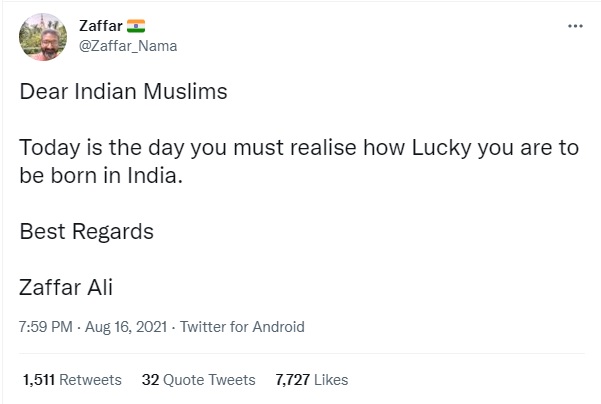Show the 32 Quote Tweets
601x404 pixels.
pyautogui.click(x=198, y=380)
